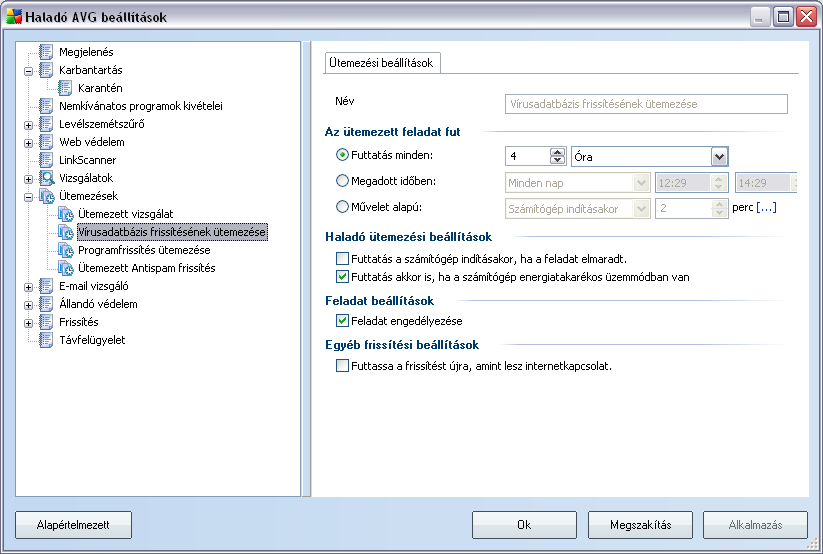Click the Nemkívánatos programok kivételei icon

46,106
